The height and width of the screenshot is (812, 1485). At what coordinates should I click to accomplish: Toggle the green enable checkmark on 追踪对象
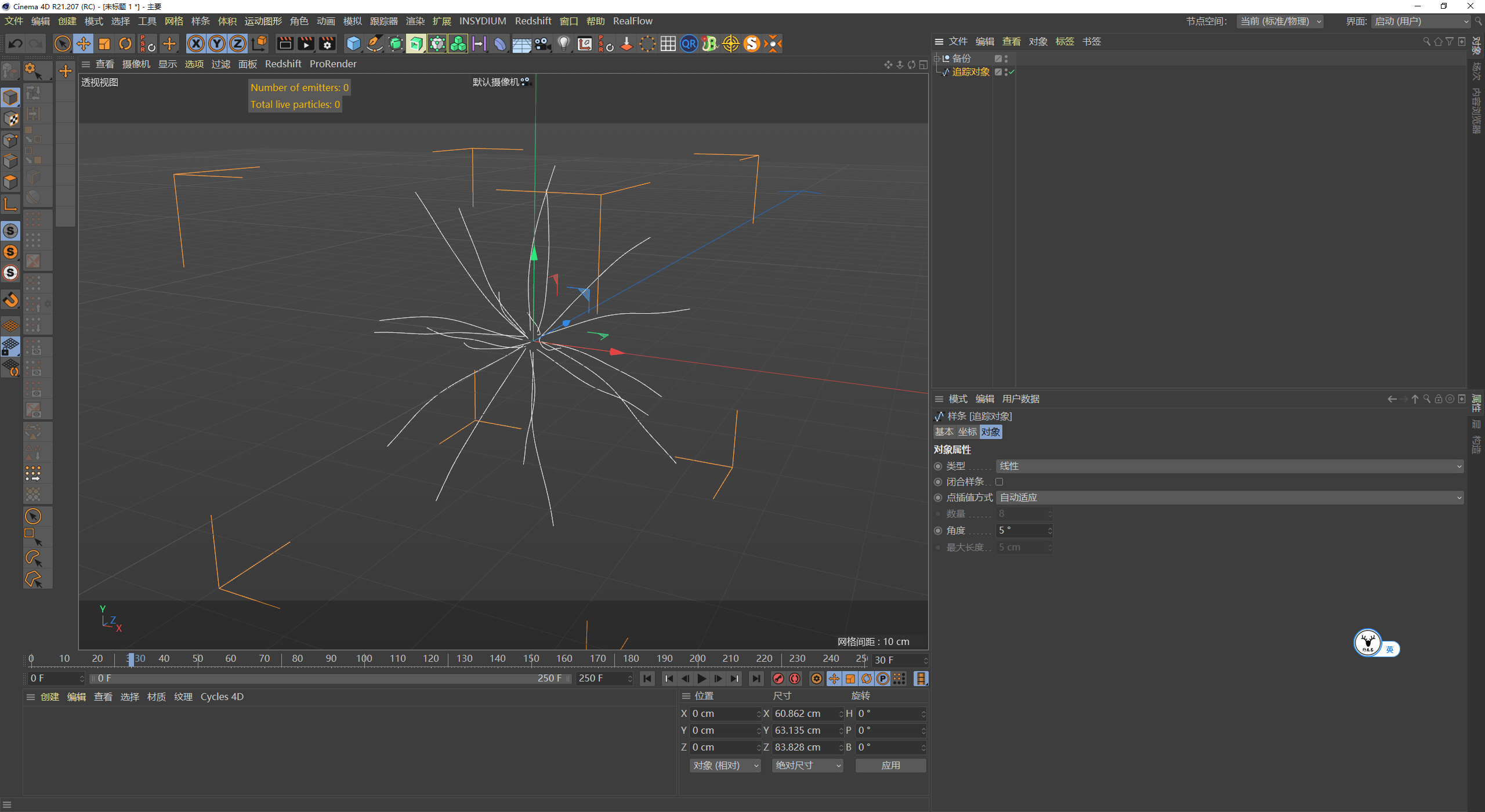tap(1012, 72)
